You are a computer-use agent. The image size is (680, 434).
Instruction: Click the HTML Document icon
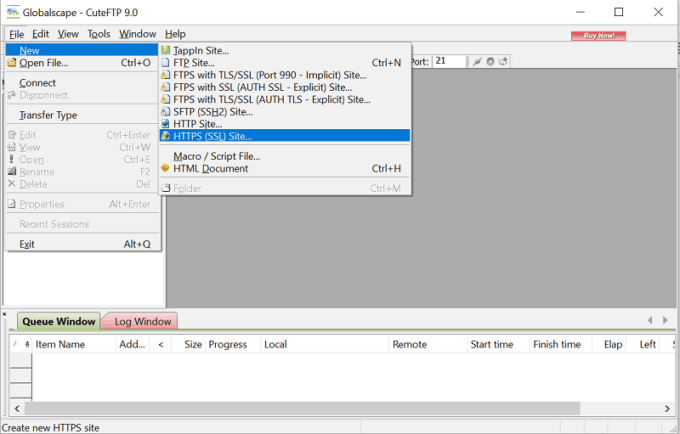(165, 168)
